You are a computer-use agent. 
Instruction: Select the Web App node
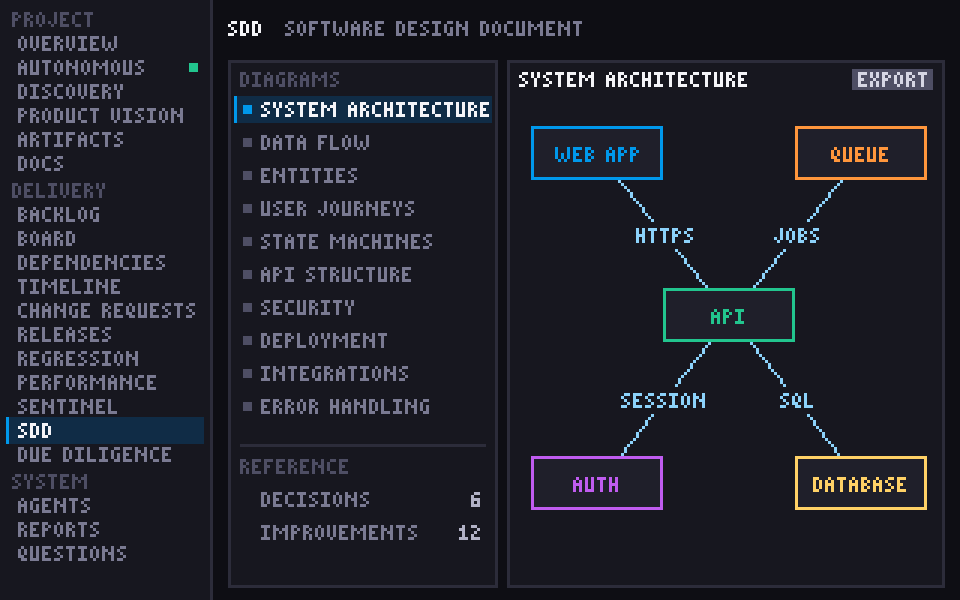[x=597, y=153]
